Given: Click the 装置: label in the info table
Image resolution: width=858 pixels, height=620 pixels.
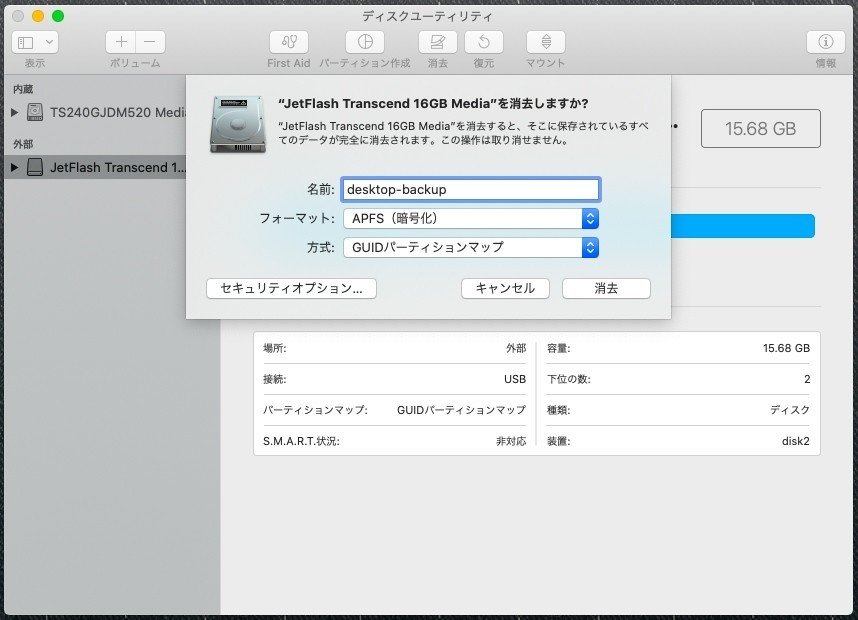Looking at the screenshot, I should pos(559,441).
